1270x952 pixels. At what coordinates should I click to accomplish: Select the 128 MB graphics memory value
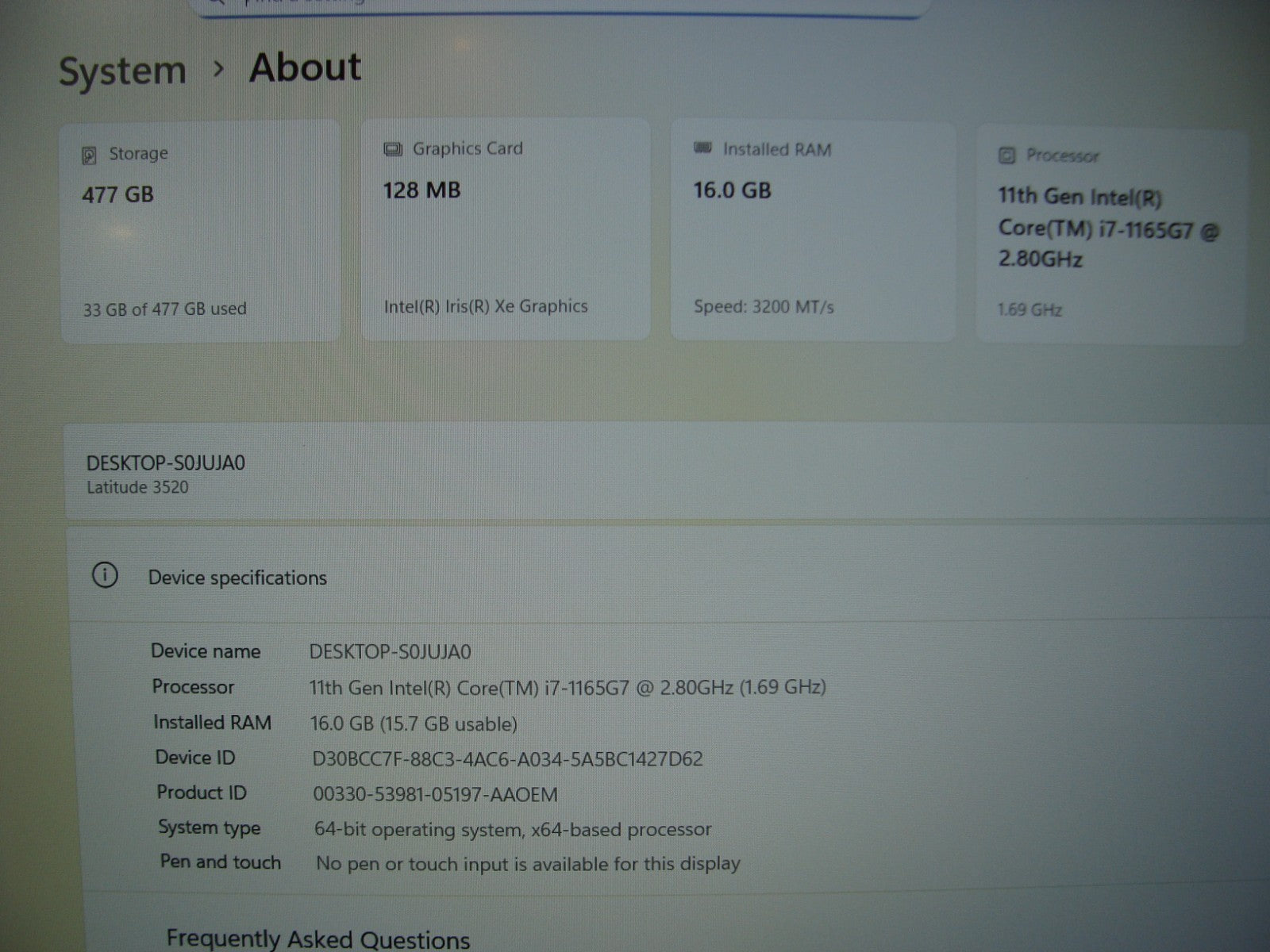pos(421,190)
